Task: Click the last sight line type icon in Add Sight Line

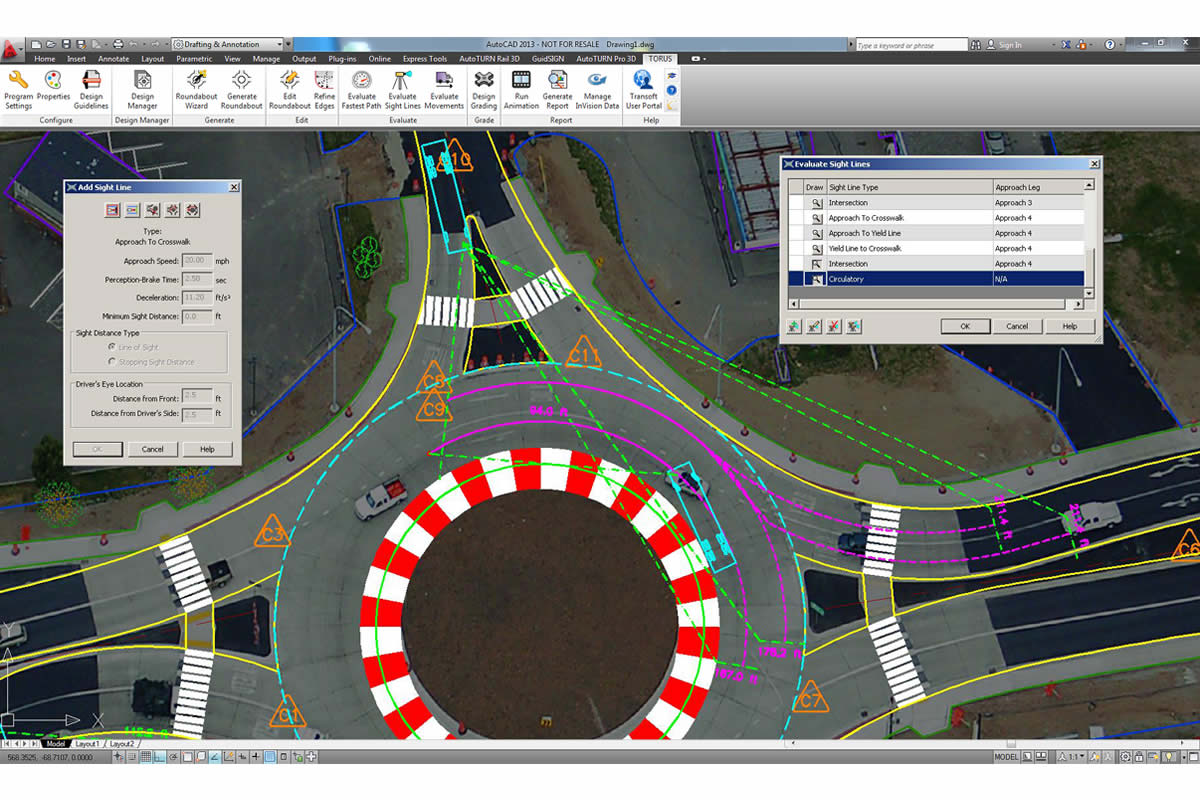Action: point(193,210)
